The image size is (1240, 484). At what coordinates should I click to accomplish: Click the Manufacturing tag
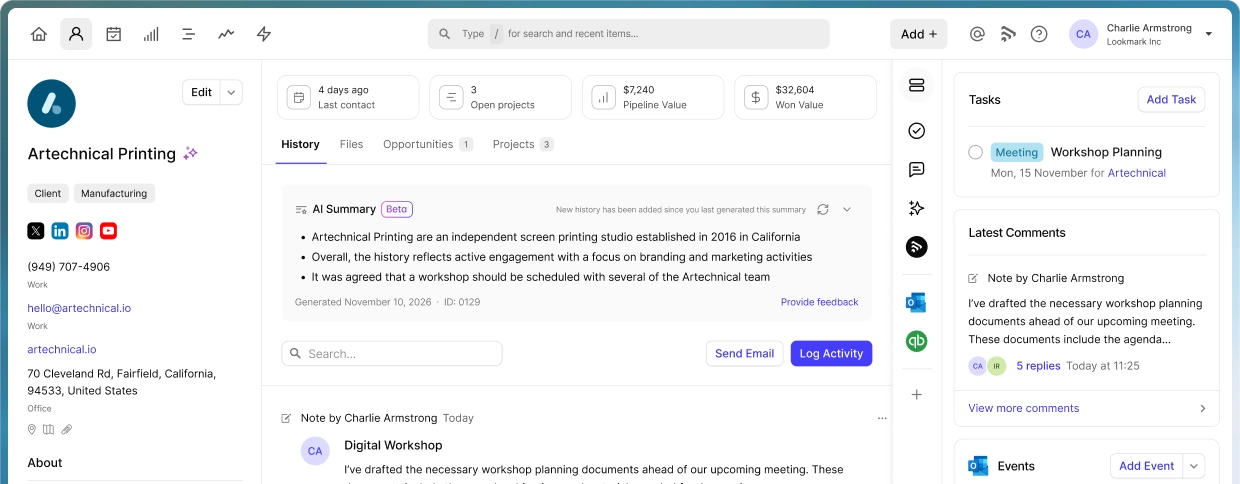(114, 194)
